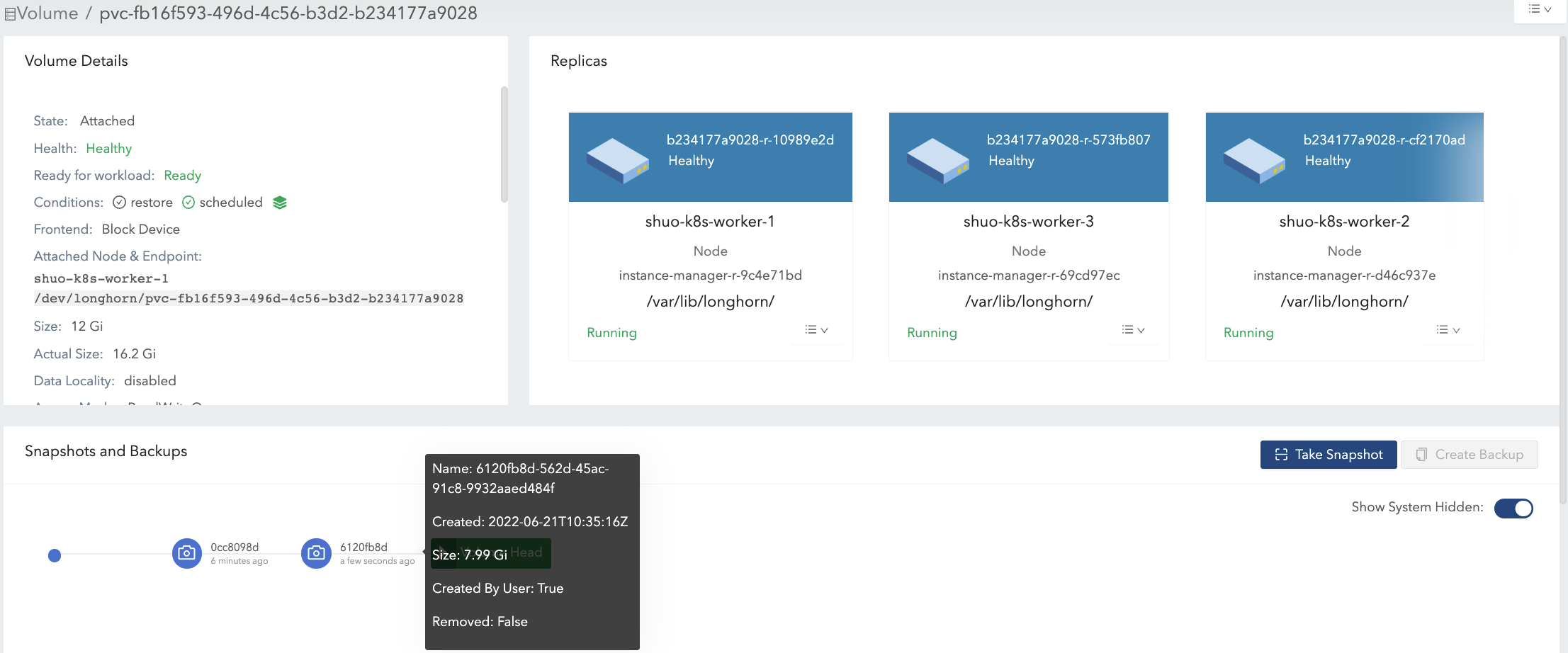Click the starting blue dot of snapshot timeline
The width and height of the screenshot is (1568, 653).
point(55,555)
